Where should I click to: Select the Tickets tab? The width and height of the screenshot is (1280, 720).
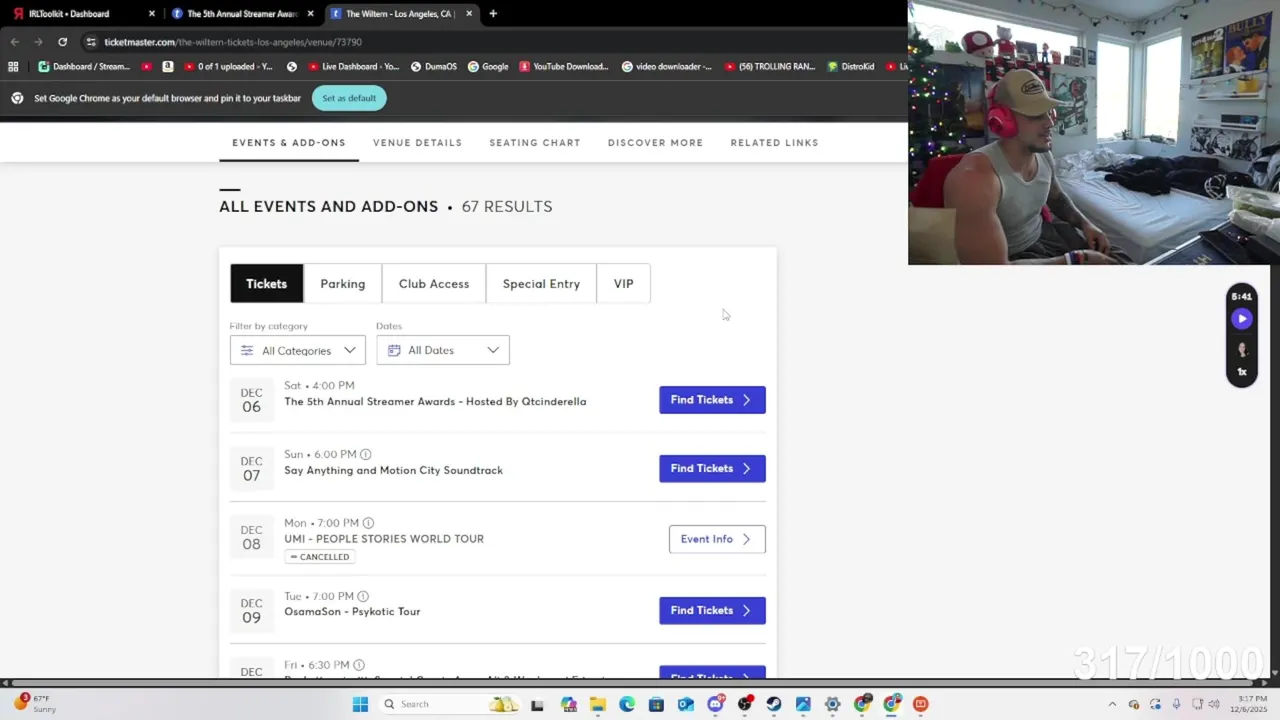[x=267, y=284]
